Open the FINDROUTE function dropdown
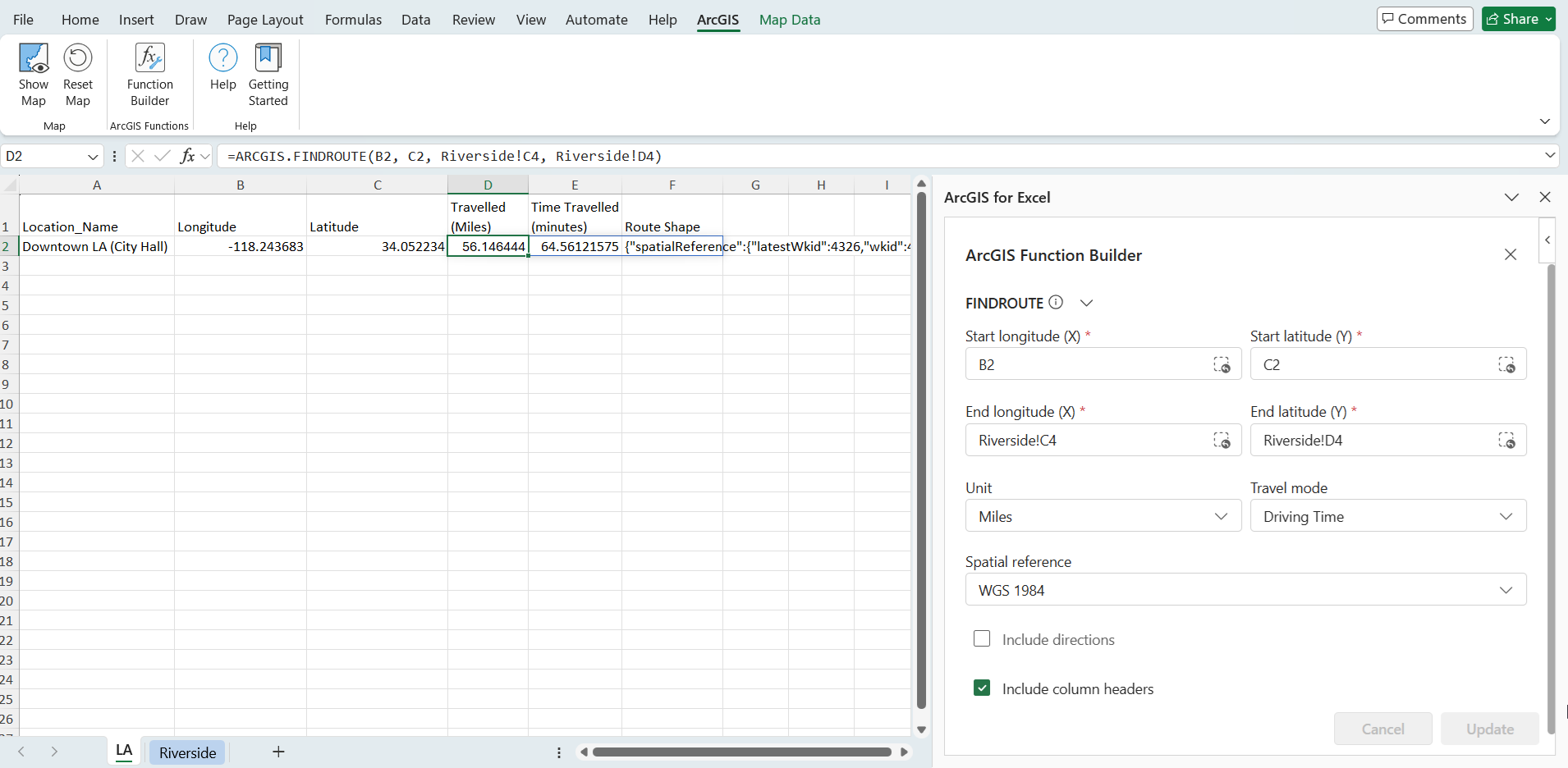This screenshot has width=1568, height=768. click(x=1087, y=303)
